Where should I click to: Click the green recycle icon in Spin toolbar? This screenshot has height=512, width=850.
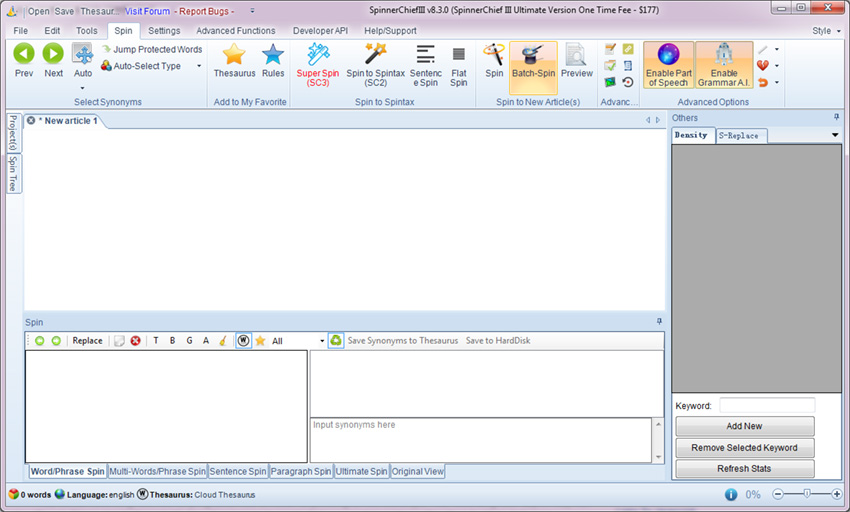tap(336, 340)
